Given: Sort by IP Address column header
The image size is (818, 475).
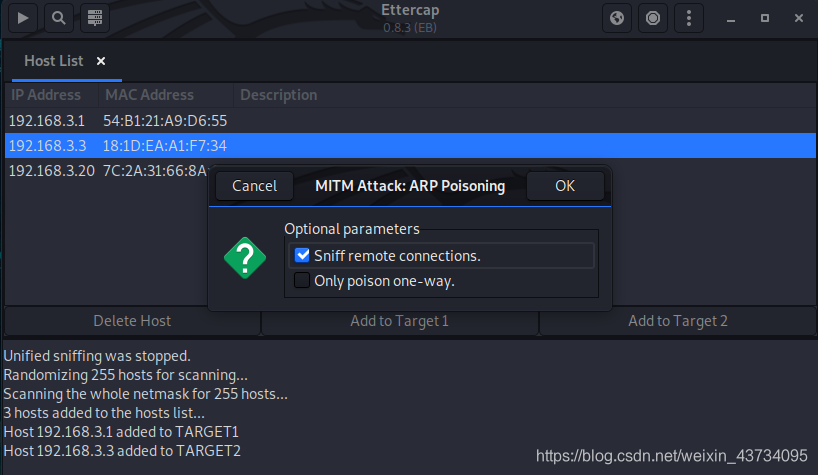Looking at the screenshot, I should click(46, 95).
